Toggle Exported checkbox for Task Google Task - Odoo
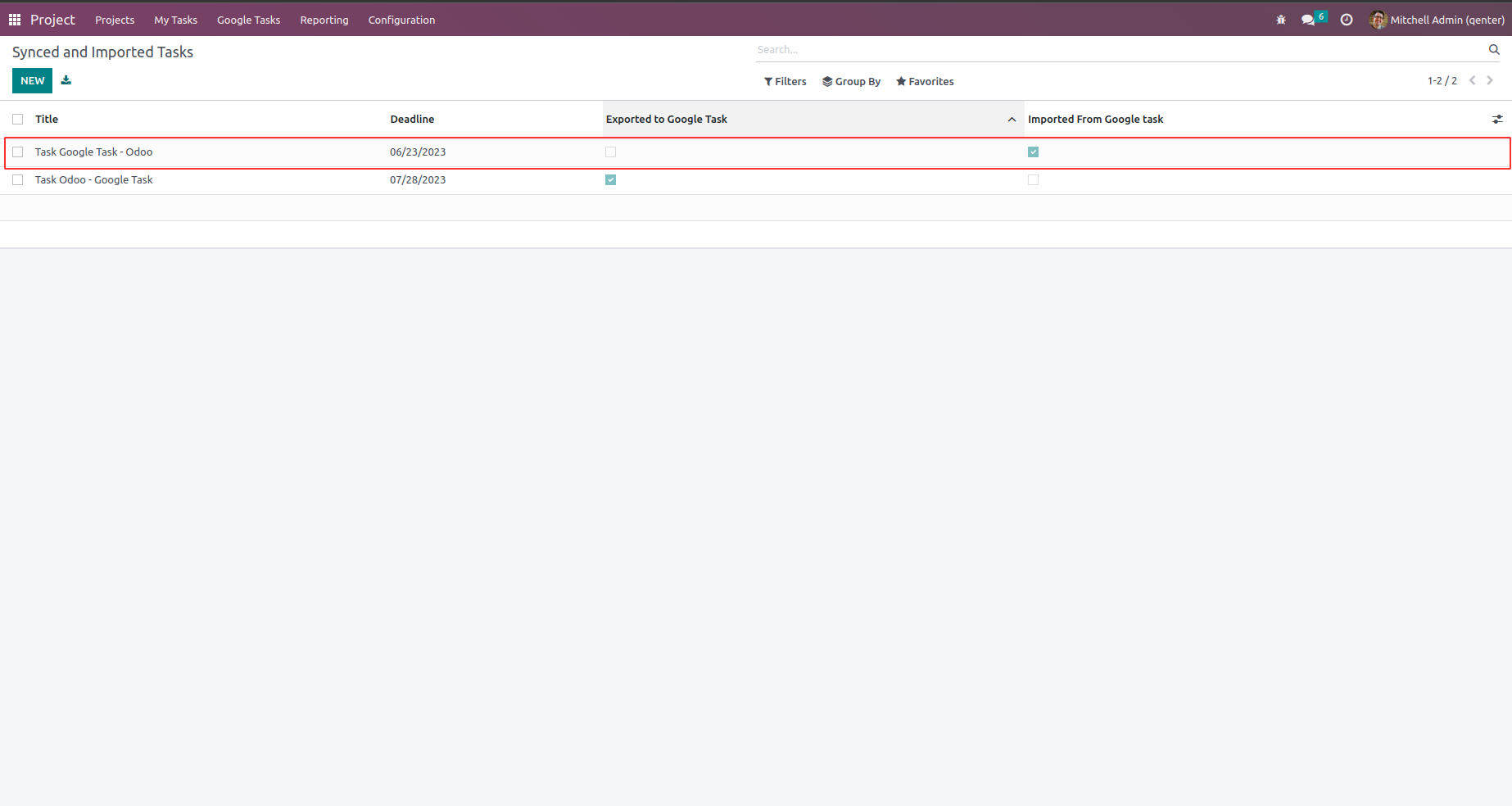The image size is (1512, 806). coord(610,152)
